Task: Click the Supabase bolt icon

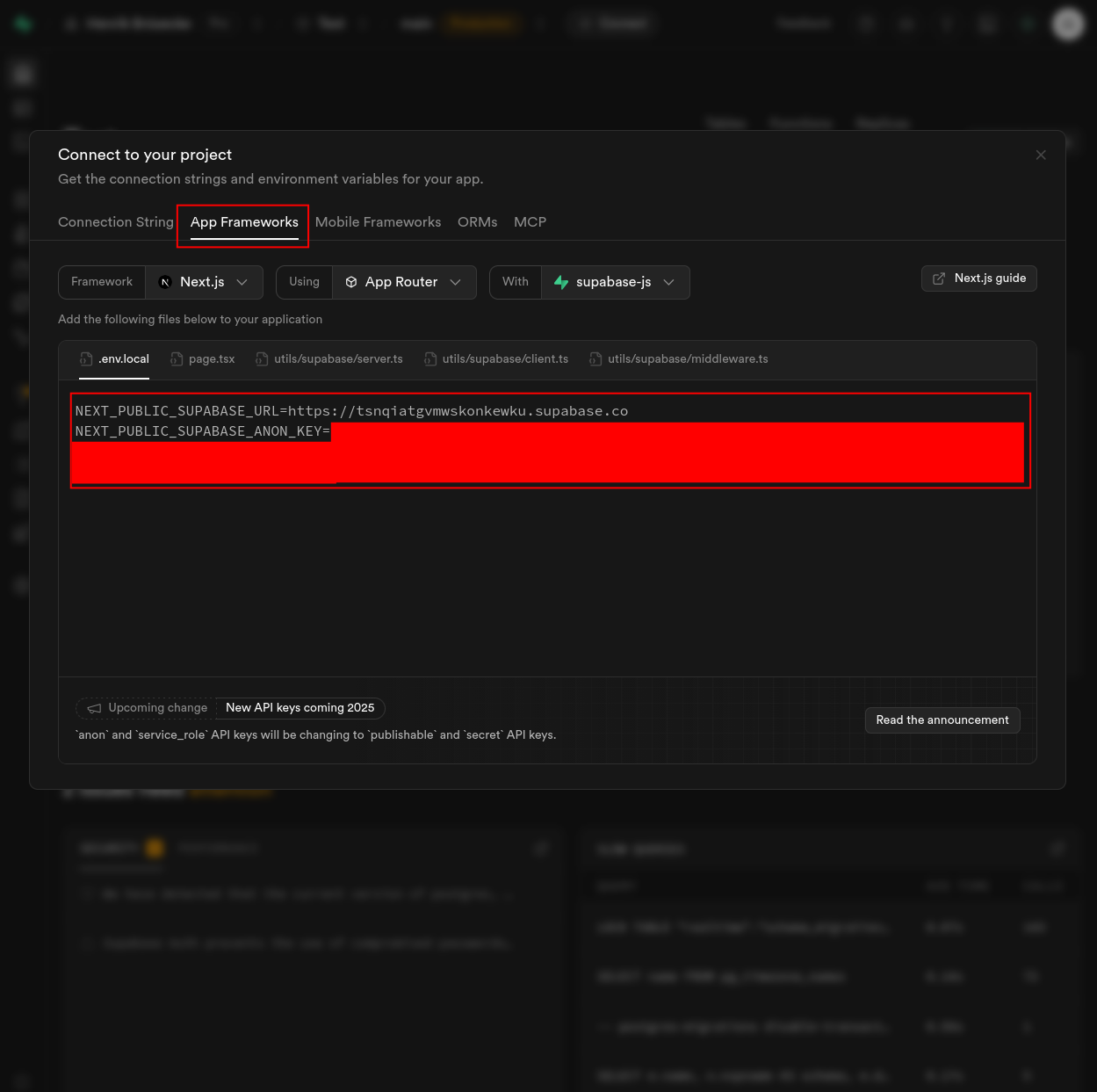Action: (x=561, y=282)
